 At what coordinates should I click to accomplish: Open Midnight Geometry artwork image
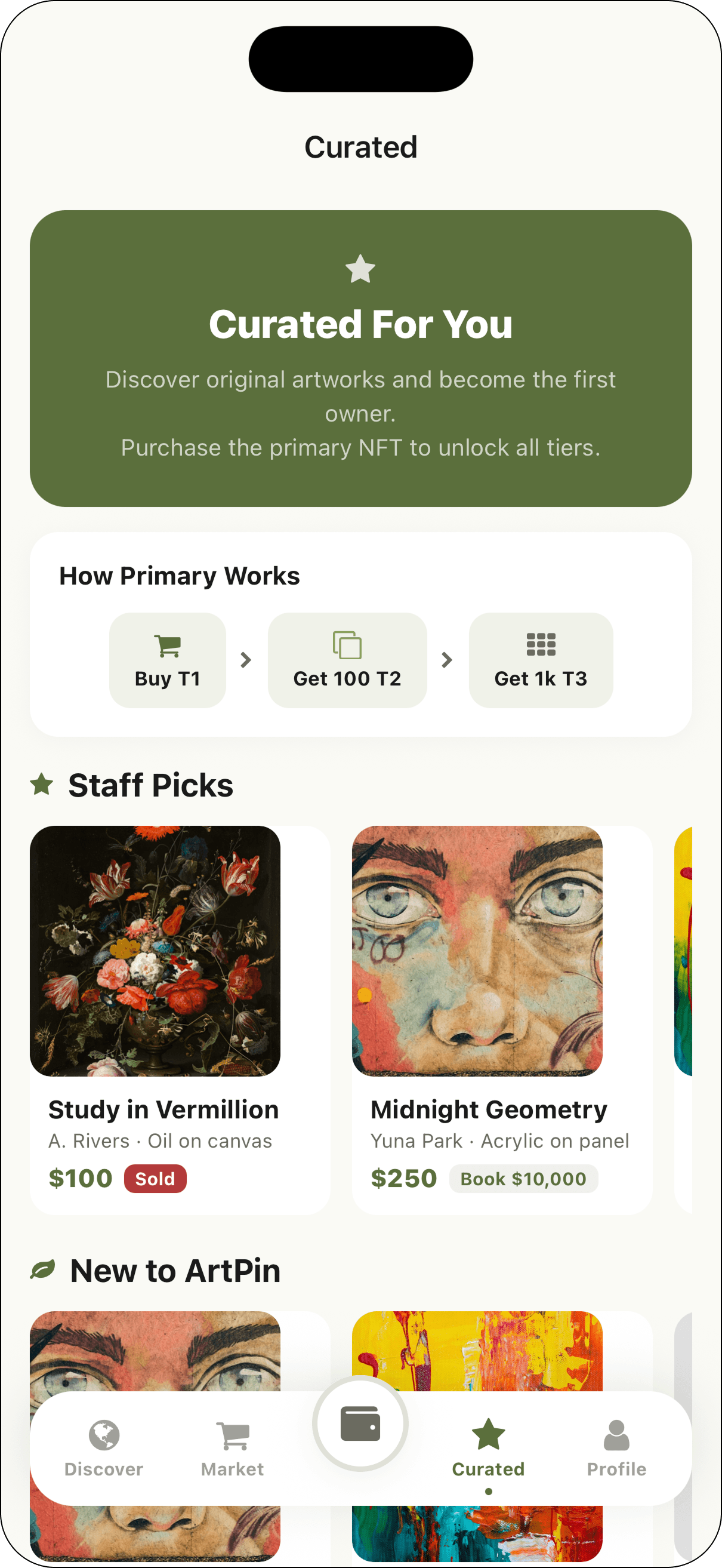click(x=477, y=950)
